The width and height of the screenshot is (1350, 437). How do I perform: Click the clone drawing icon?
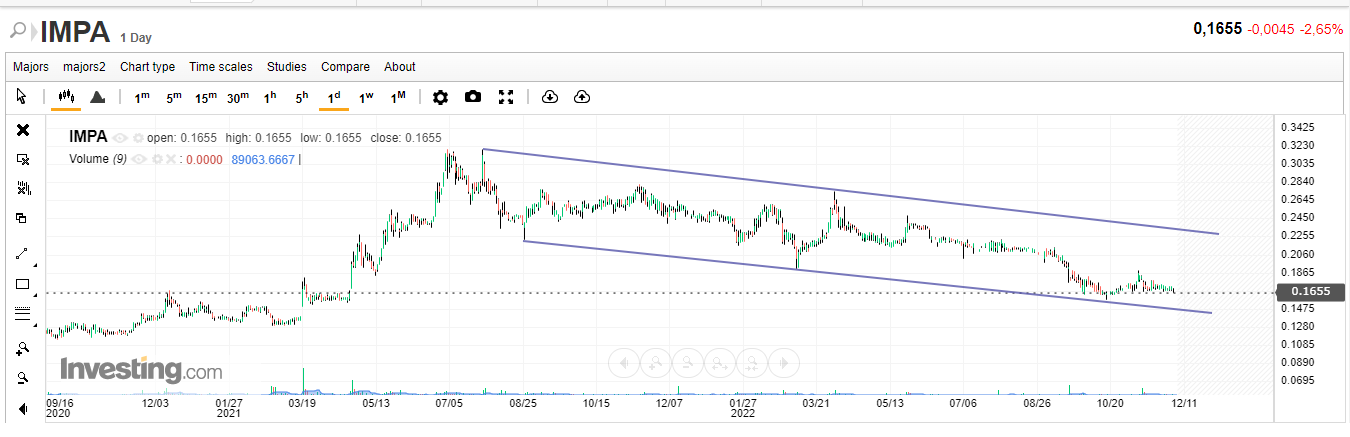tap(23, 218)
